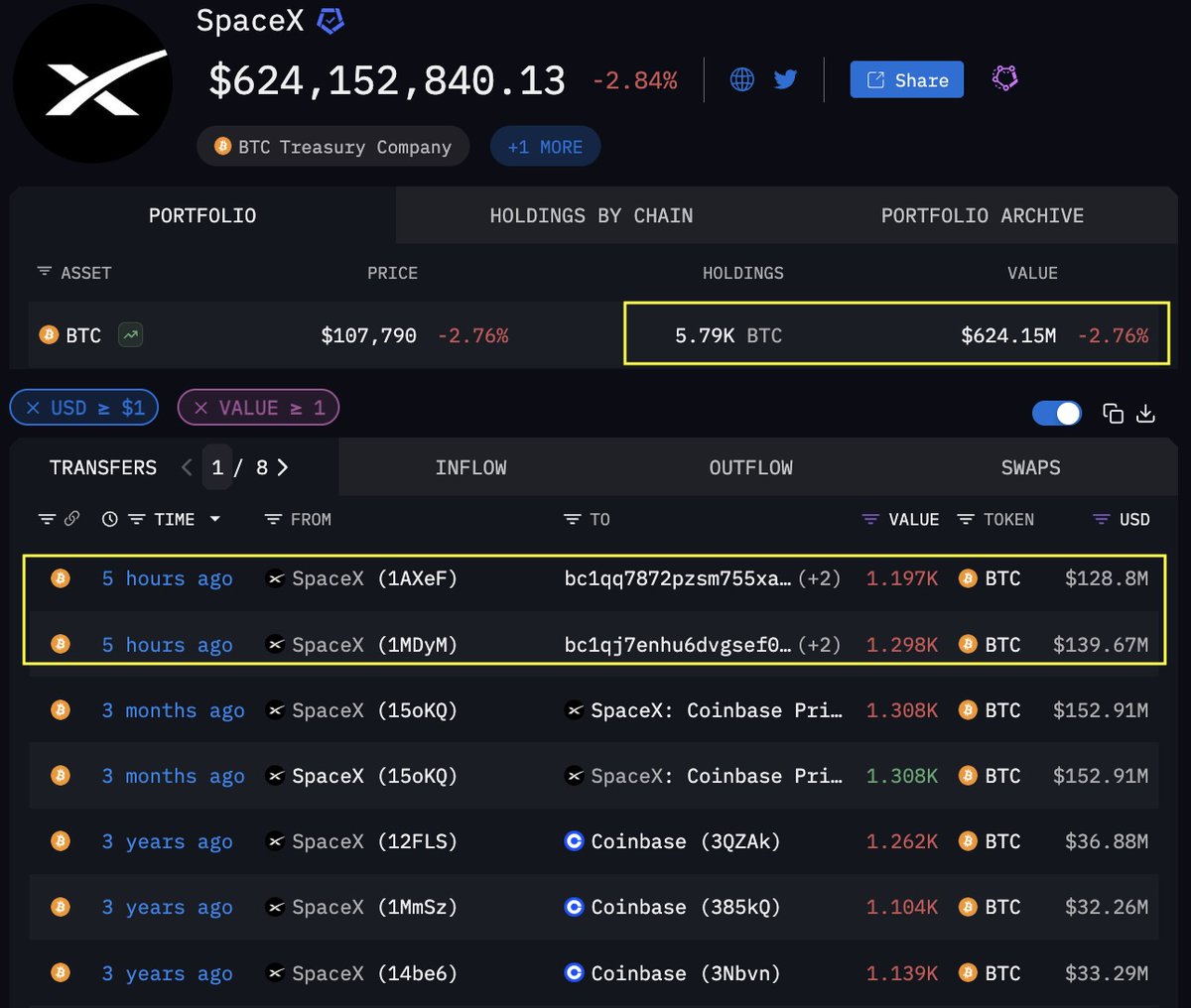This screenshot has width=1191, height=1008.
Task: Open the SpaceX (12FLS) sender
Action: (x=374, y=841)
